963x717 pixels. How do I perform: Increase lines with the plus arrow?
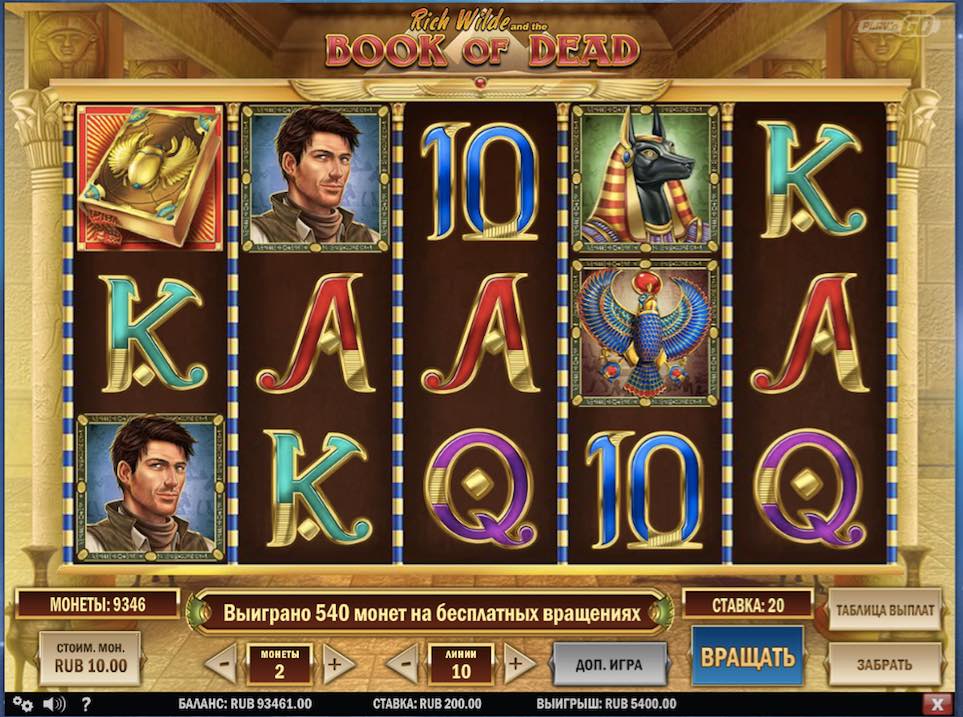[x=517, y=664]
